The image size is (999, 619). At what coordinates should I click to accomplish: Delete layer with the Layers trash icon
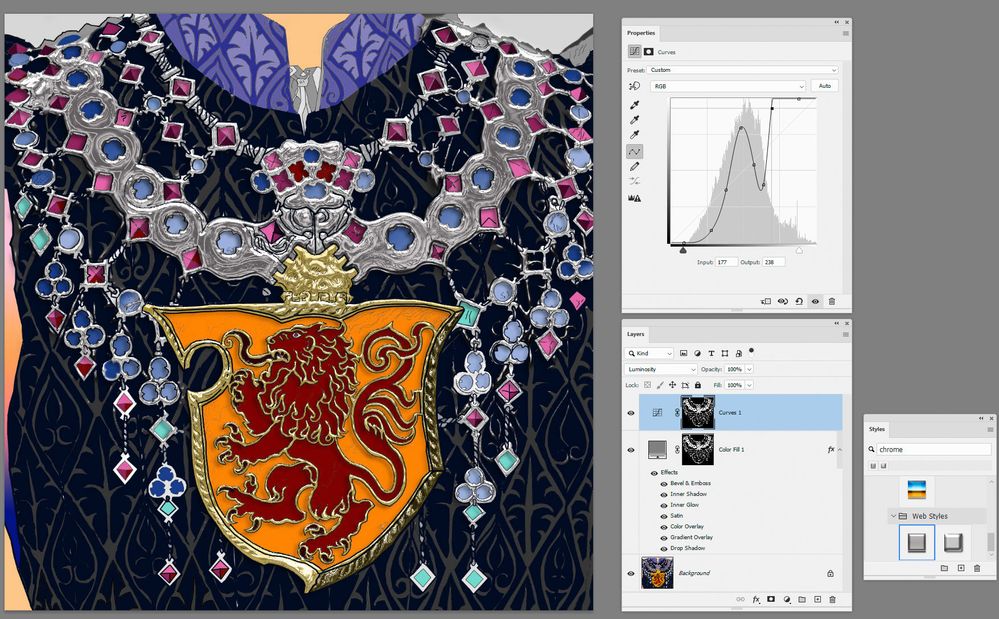(x=832, y=599)
